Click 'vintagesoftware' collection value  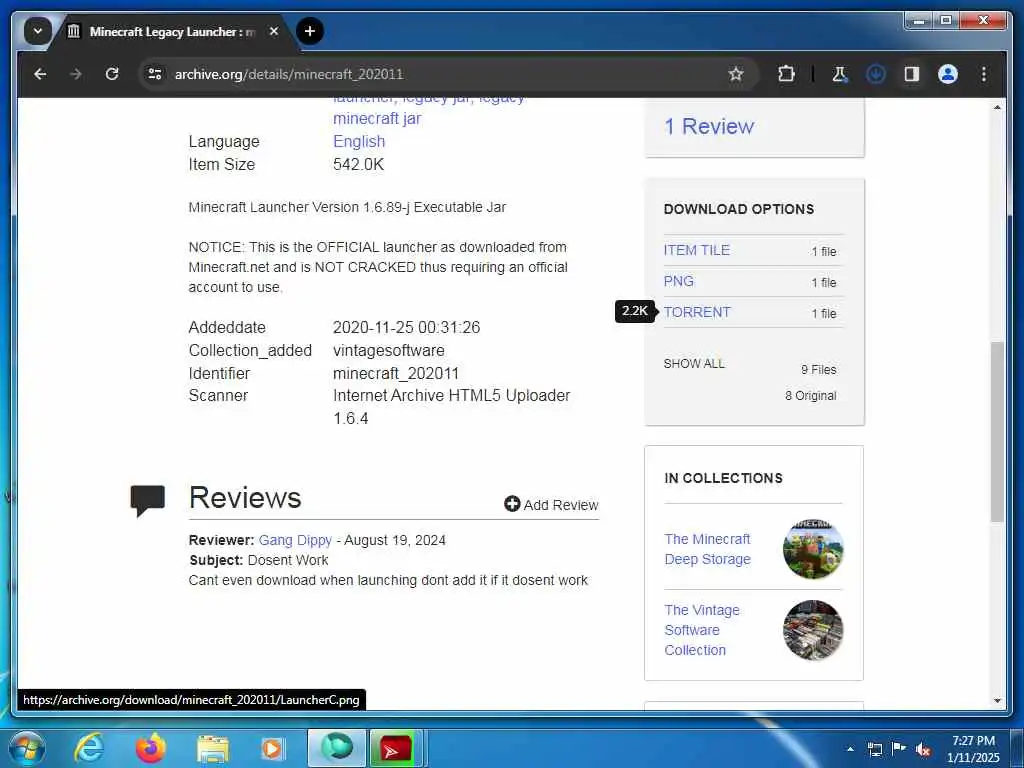pos(389,351)
